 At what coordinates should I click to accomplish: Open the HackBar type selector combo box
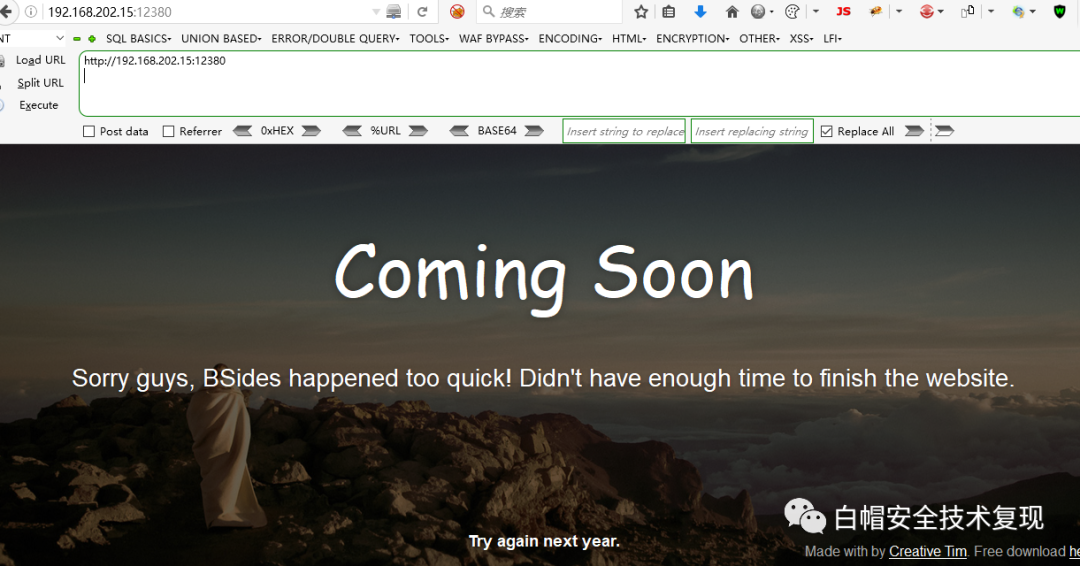pos(32,39)
